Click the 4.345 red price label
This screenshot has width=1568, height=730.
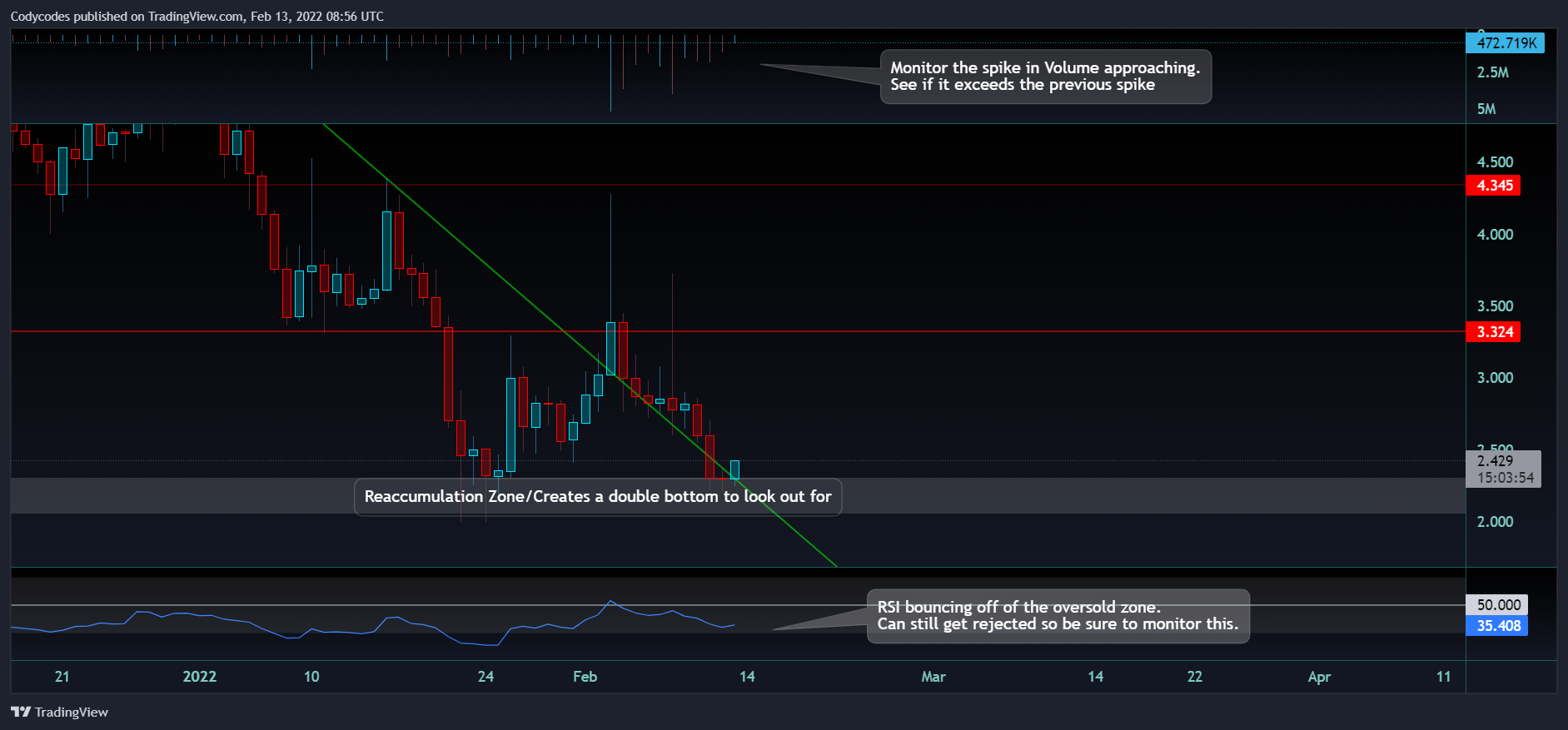point(1493,186)
